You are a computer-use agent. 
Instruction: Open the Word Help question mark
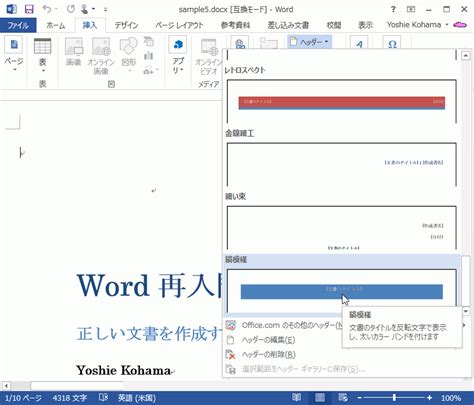click(393, 9)
